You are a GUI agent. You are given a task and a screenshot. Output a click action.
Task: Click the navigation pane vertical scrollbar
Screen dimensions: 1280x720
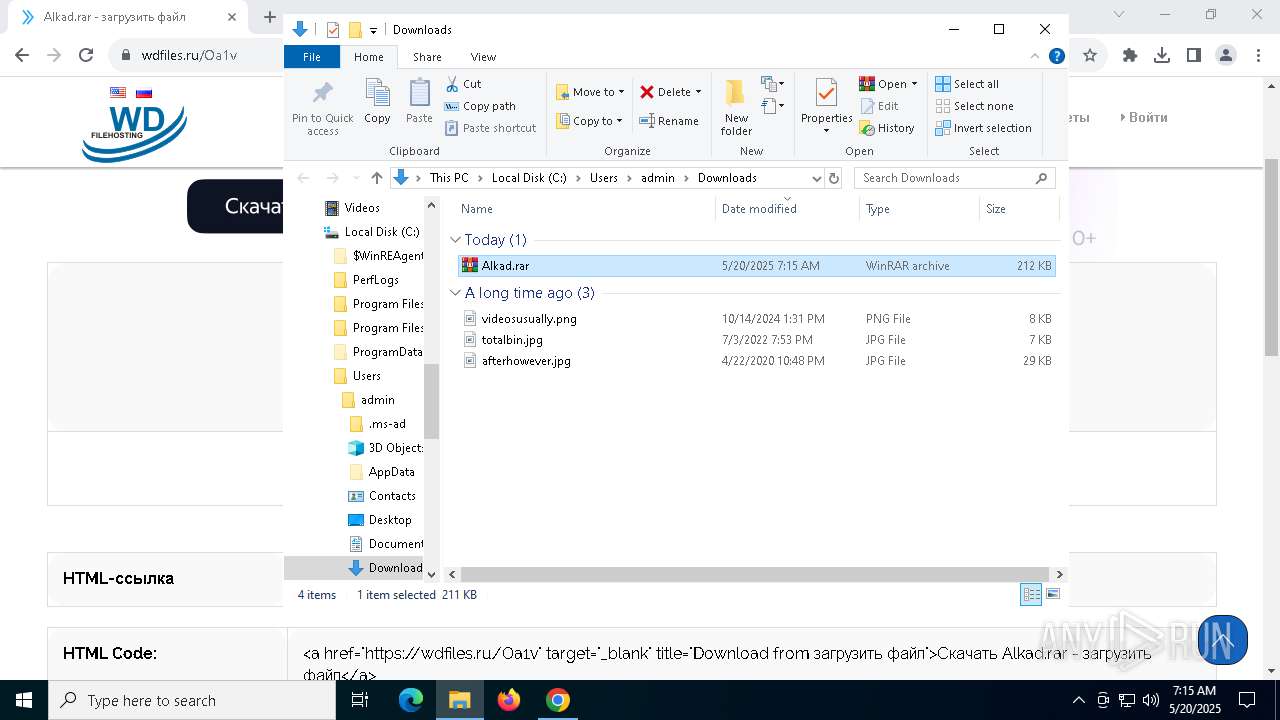coord(432,400)
